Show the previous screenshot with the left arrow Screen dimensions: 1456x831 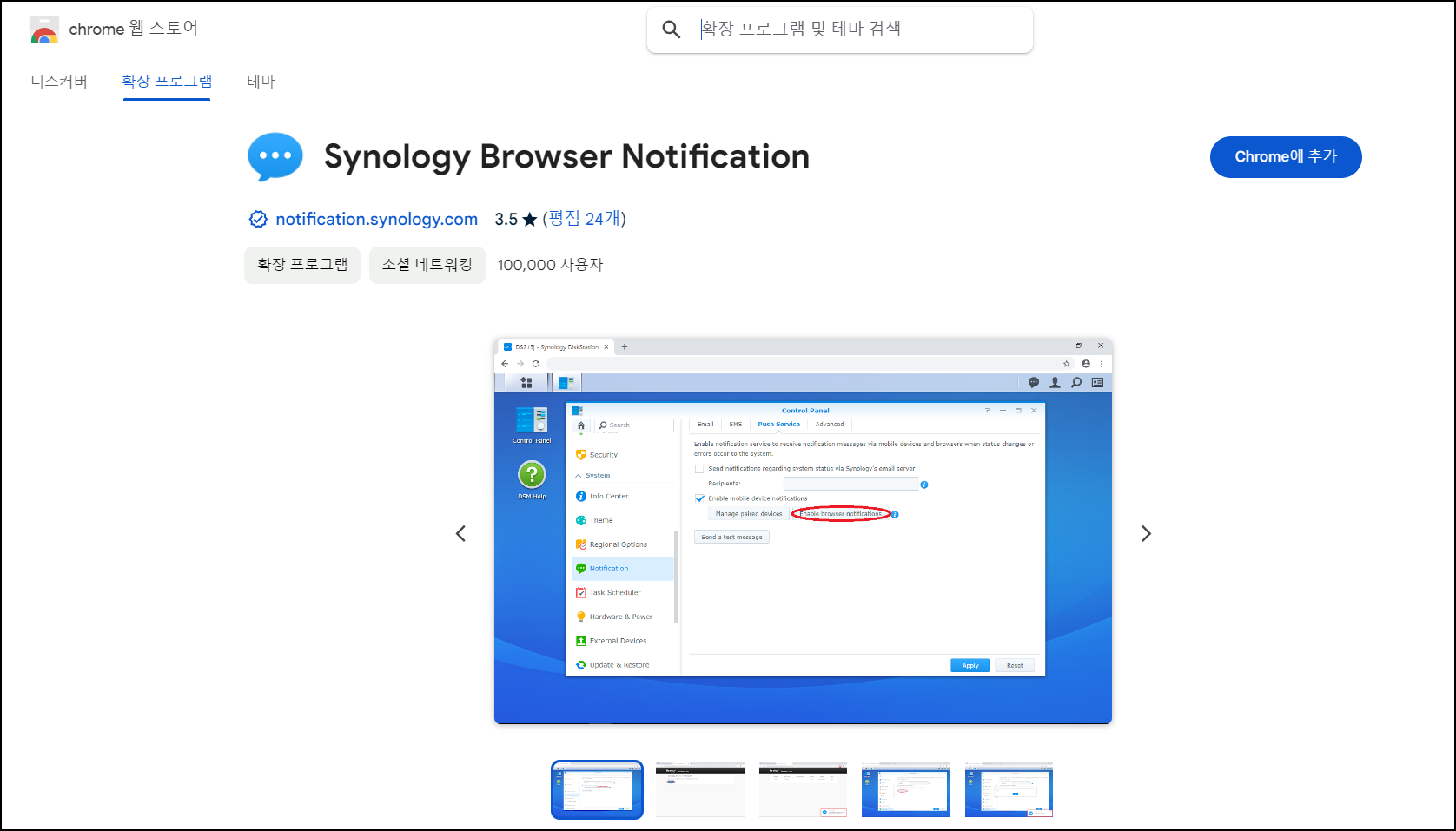(461, 533)
